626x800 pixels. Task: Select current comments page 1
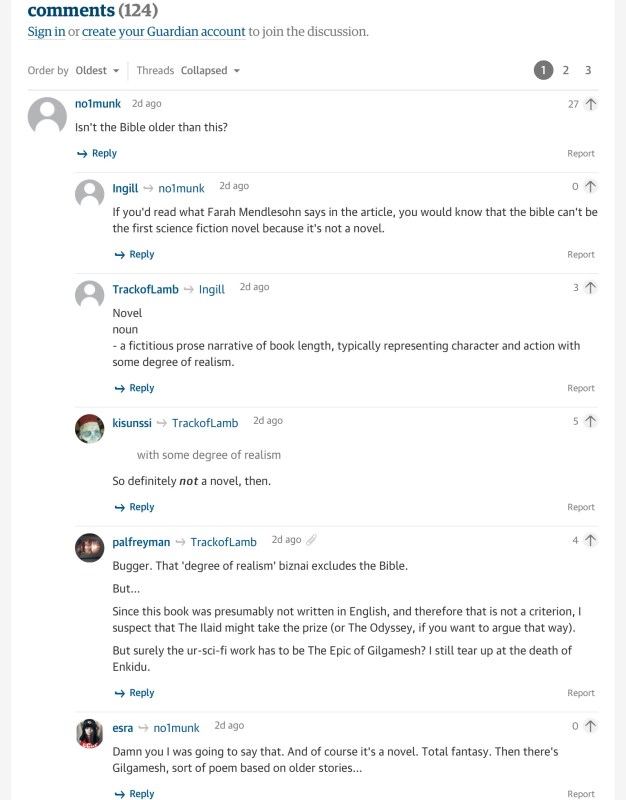pos(543,70)
